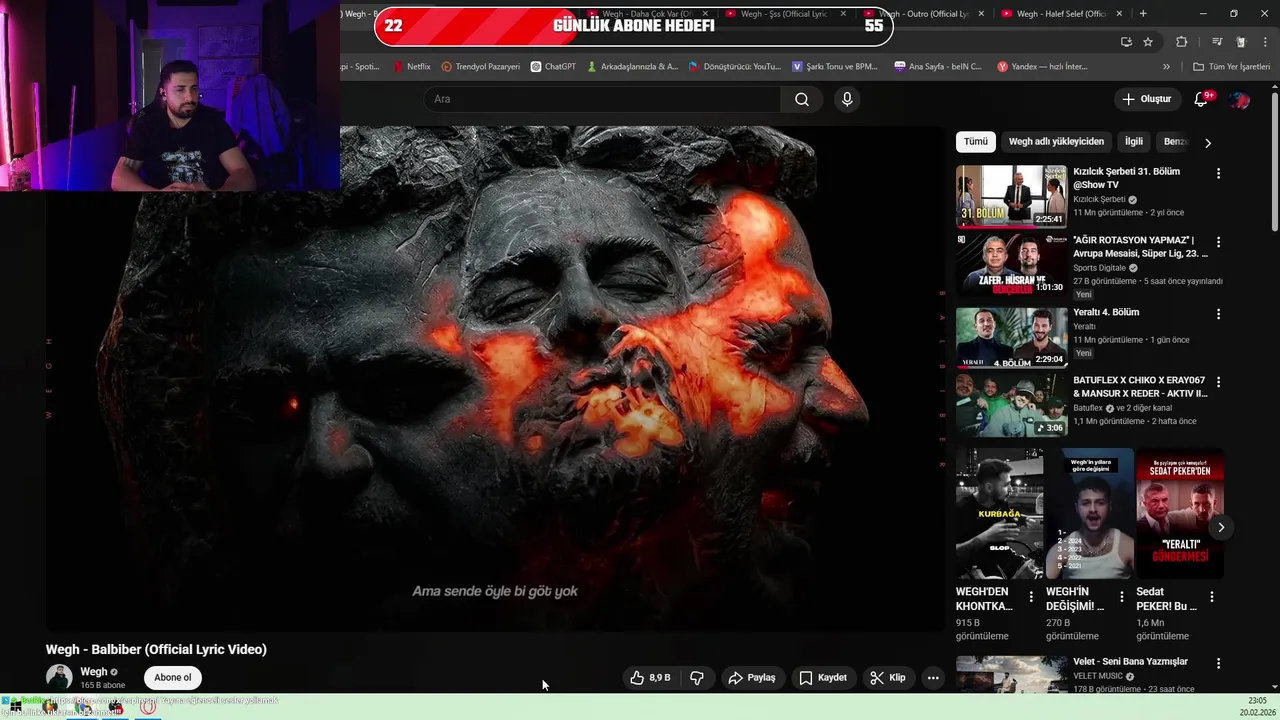This screenshot has height=720, width=1280.
Task: Open the Şarkı Tonu ve BPM bookmark
Action: (x=835, y=67)
